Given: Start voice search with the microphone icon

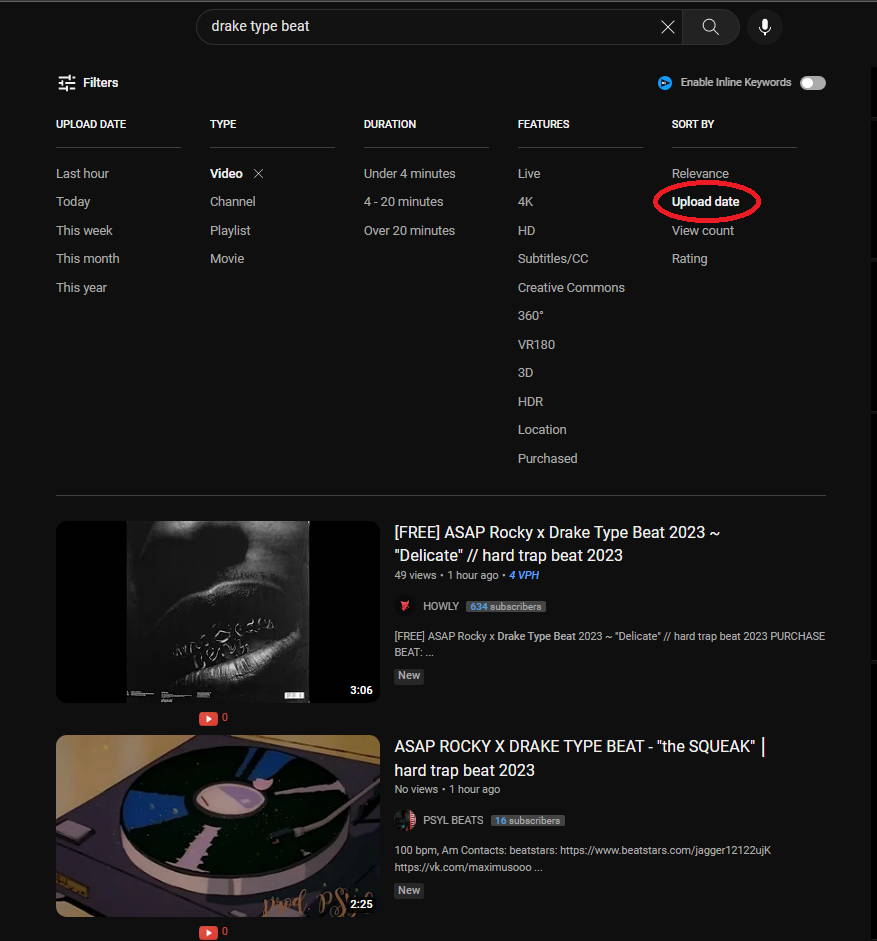Looking at the screenshot, I should pyautogui.click(x=765, y=27).
